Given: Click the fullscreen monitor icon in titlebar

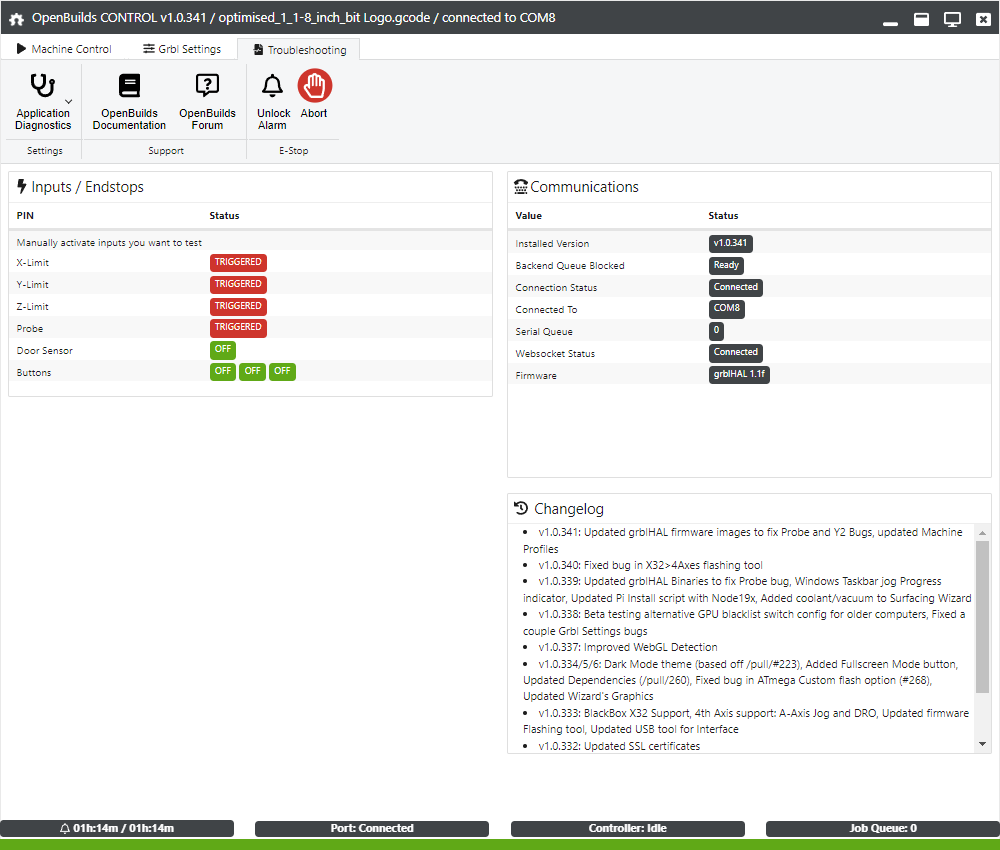Looking at the screenshot, I should pos(951,18).
